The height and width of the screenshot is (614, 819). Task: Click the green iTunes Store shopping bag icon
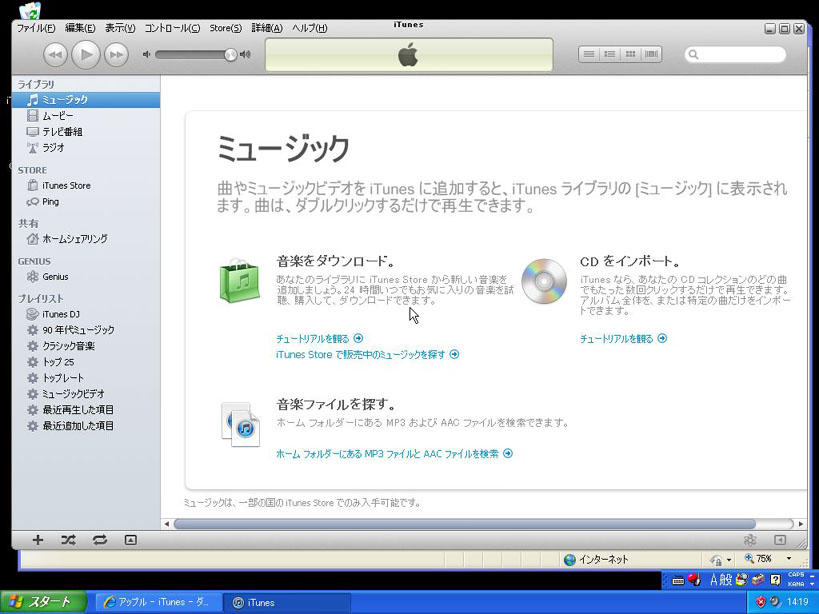tap(240, 280)
